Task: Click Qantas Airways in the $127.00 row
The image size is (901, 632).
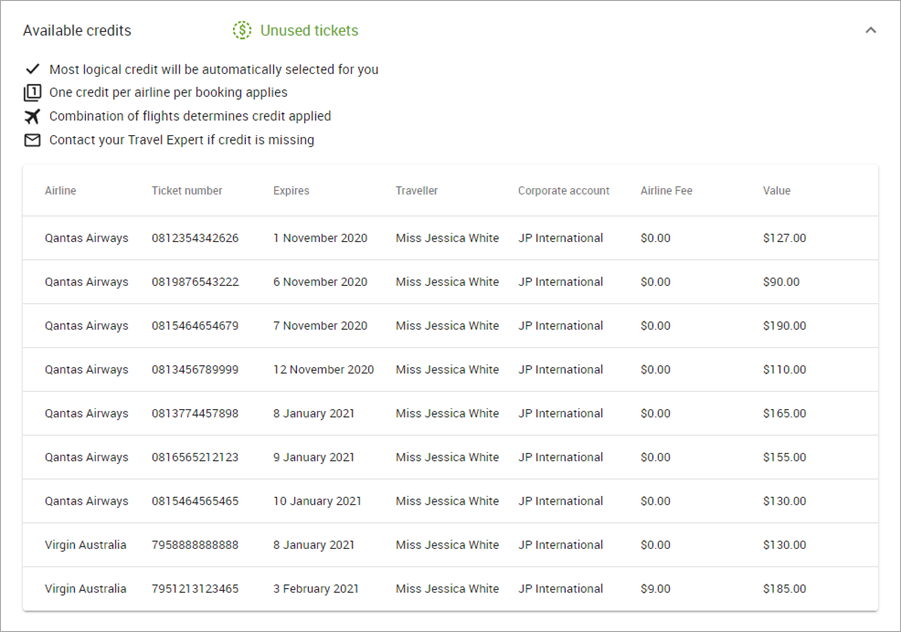Action: [87, 238]
